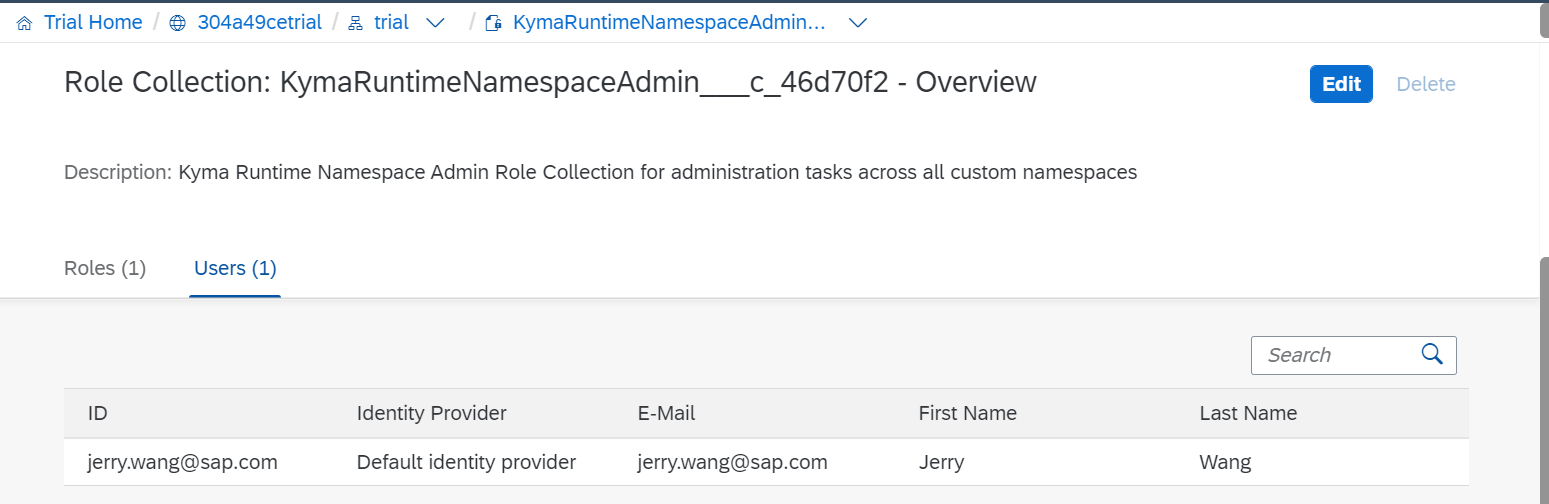
Task: Switch to the Roles (1) tab
Action: pos(105,268)
